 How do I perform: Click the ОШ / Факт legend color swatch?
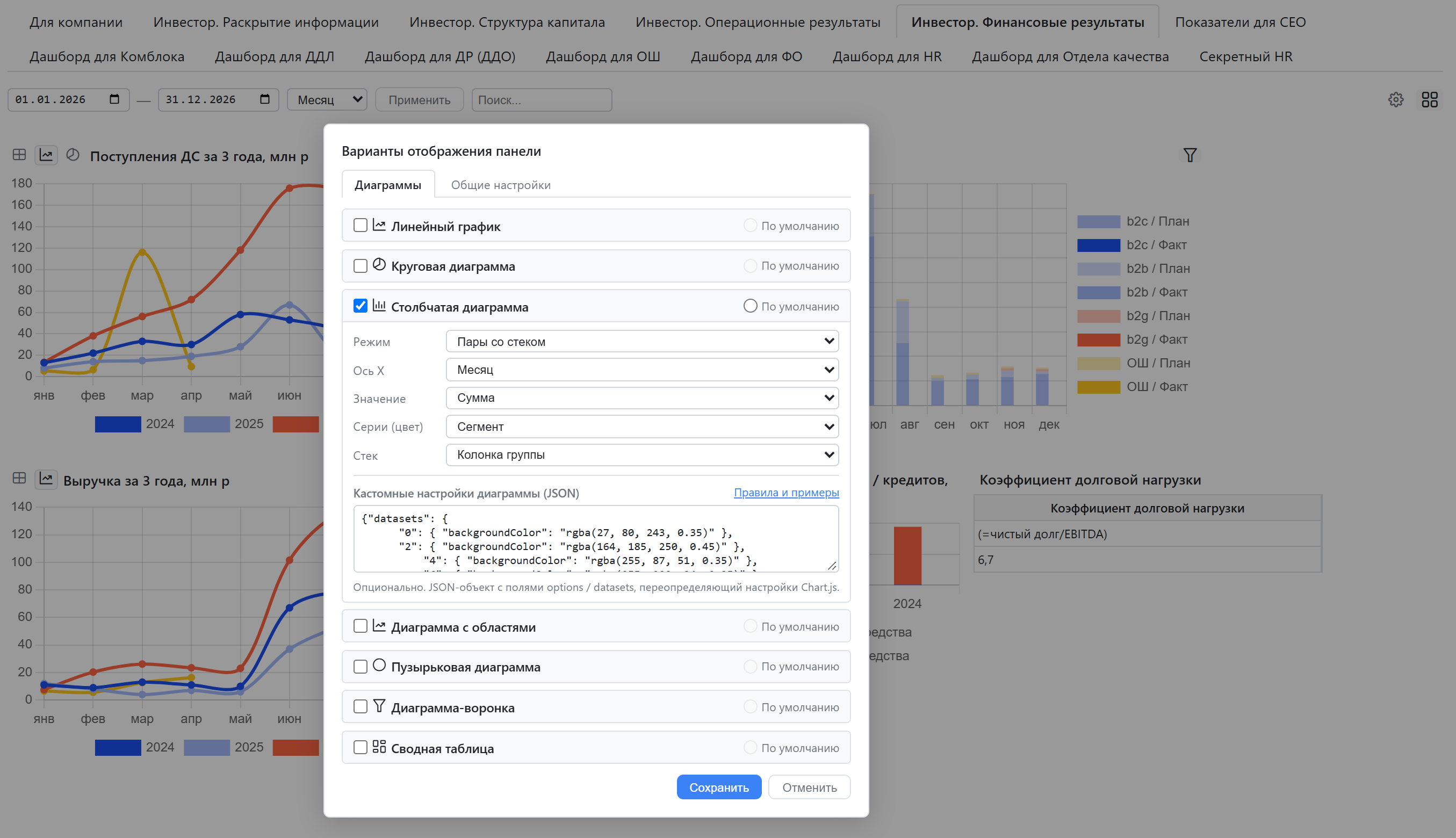(x=1098, y=387)
